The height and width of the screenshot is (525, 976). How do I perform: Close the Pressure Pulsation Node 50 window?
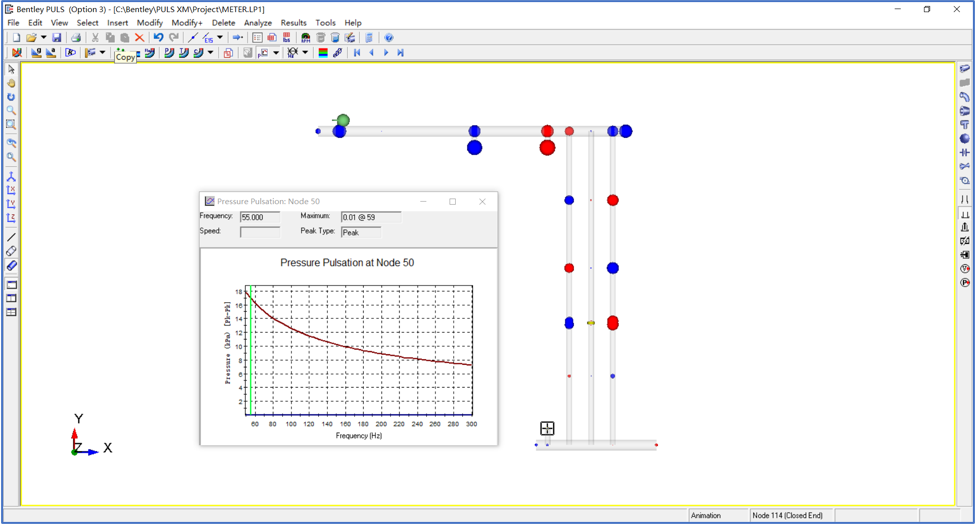pos(482,201)
